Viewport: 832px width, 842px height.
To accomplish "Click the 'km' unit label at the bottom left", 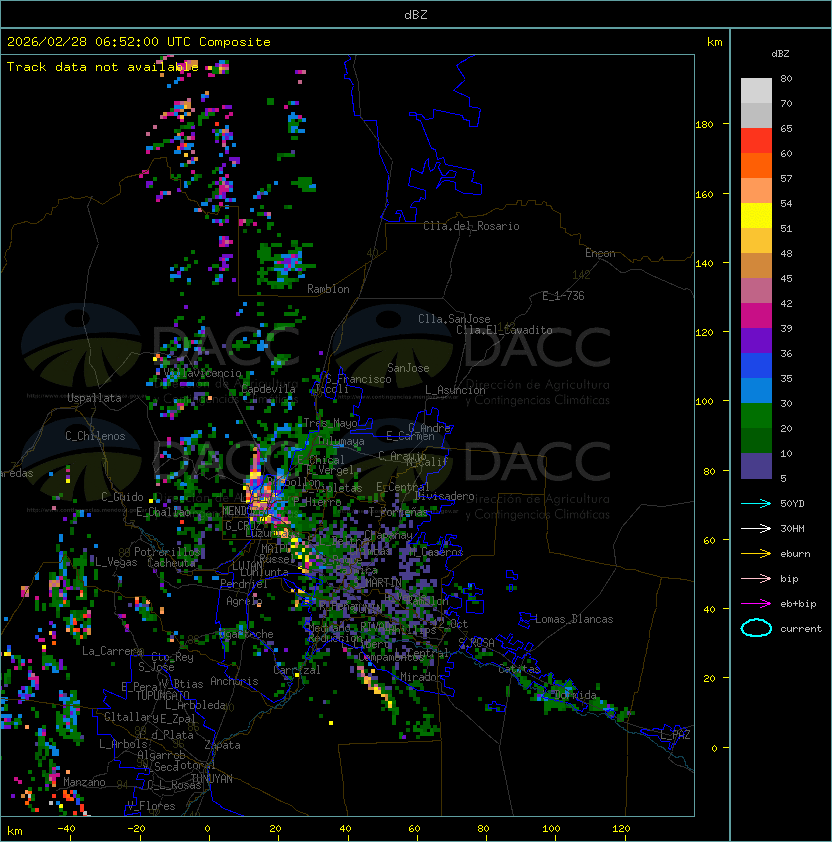I will [15, 831].
